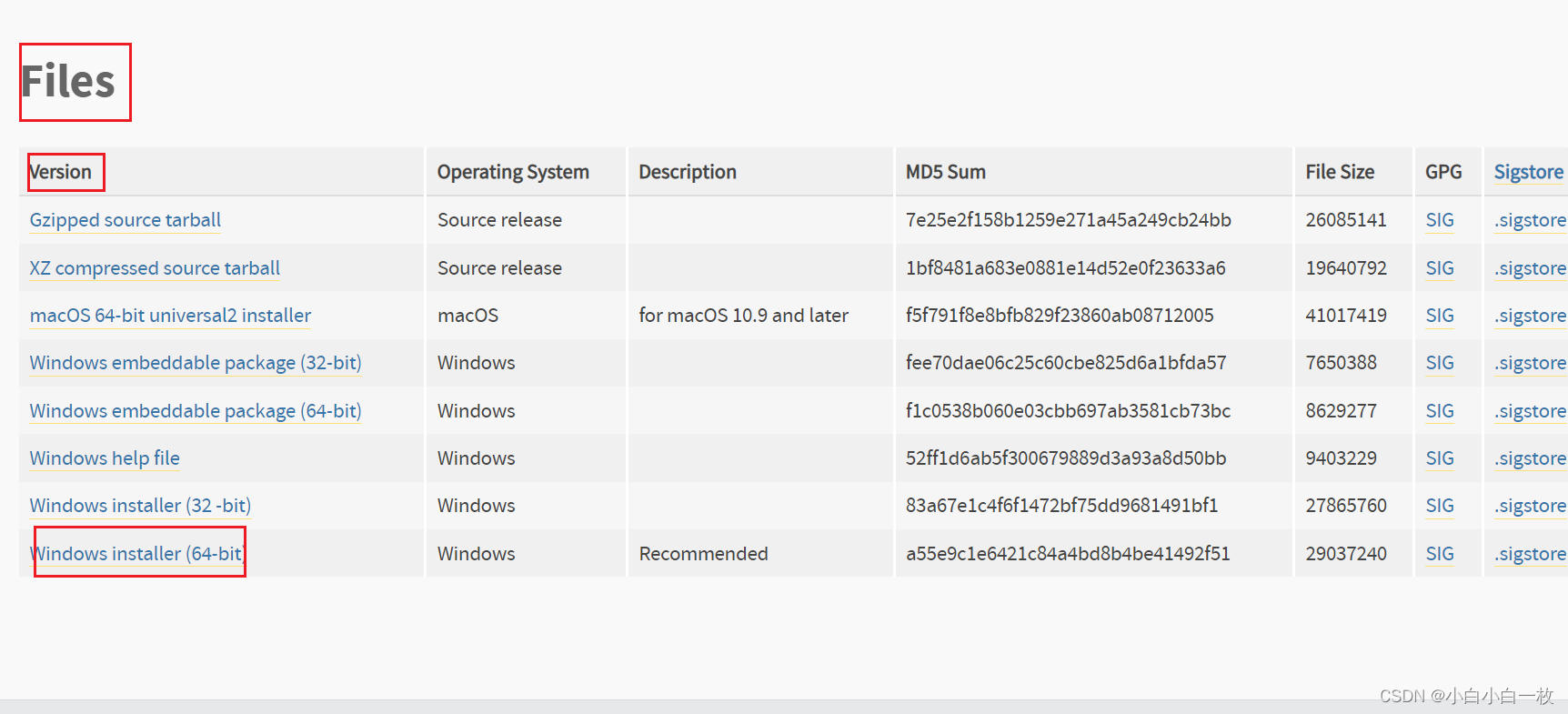Download Windows embeddable package (64-bit)

tap(196, 411)
